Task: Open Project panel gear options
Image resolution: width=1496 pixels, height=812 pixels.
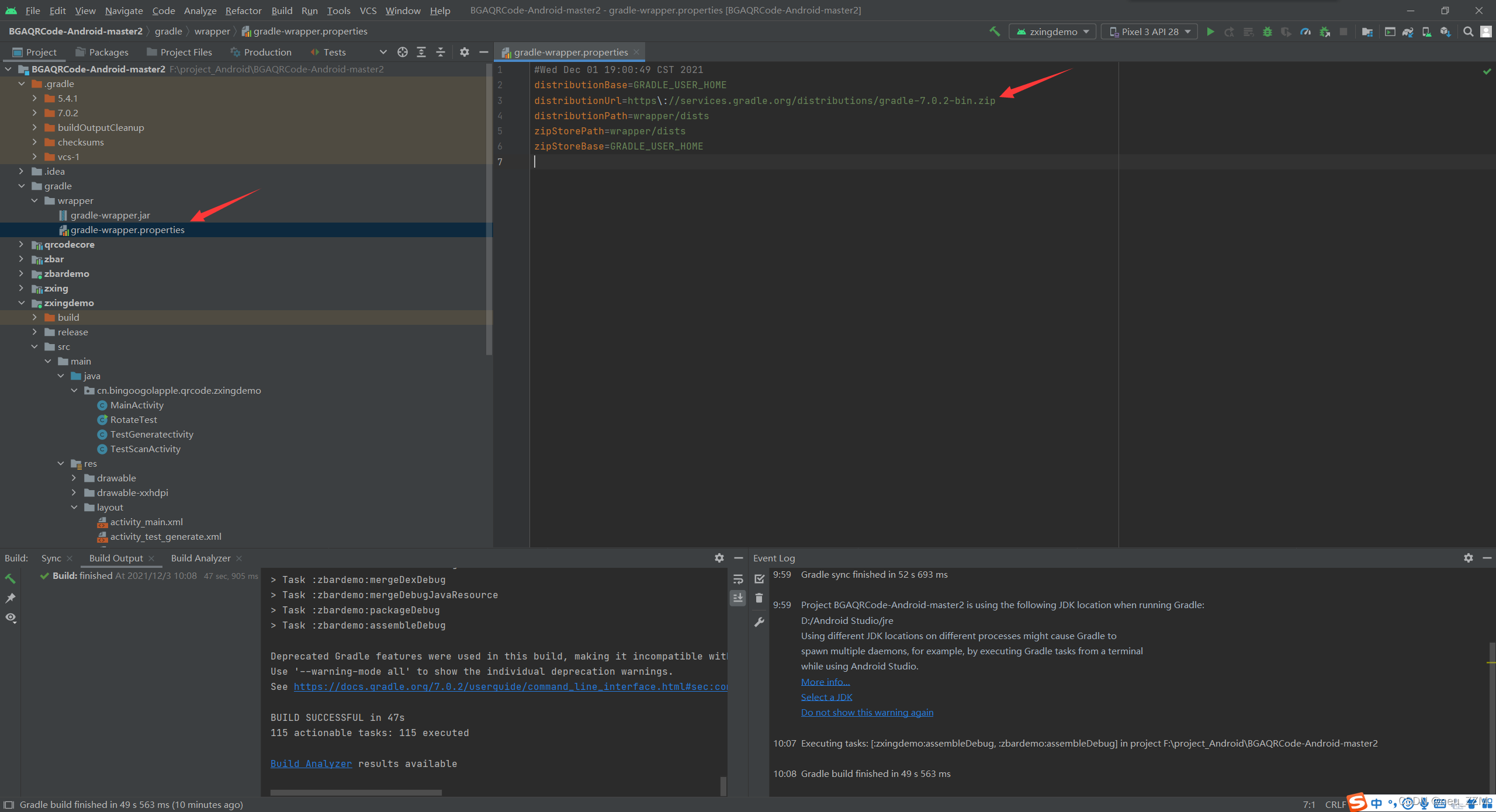Action: (464, 52)
